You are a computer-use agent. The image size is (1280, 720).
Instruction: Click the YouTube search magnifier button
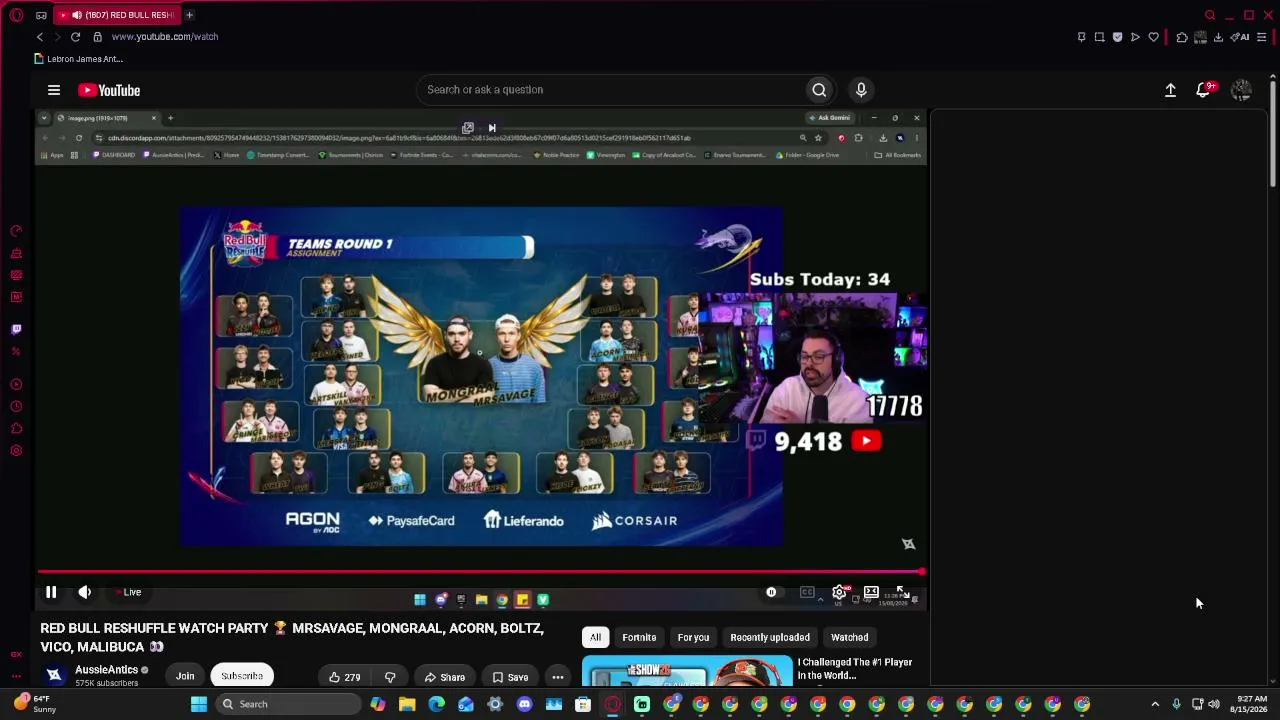tap(819, 90)
